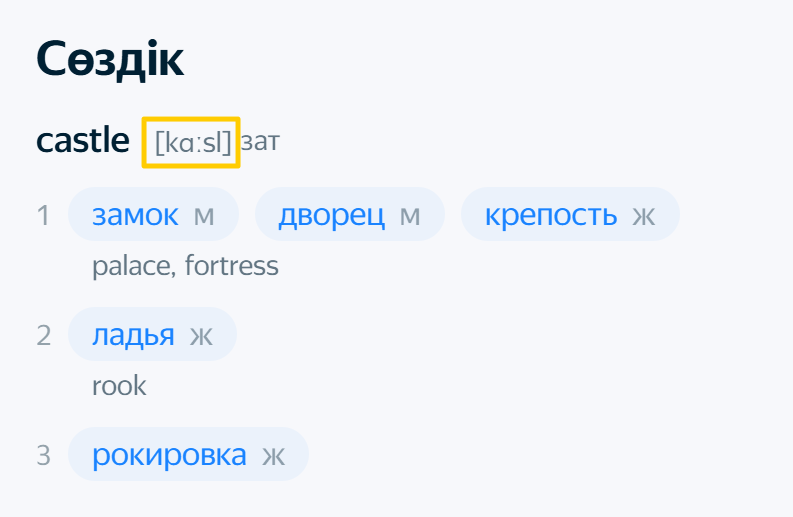
Task: Click the Сөздік heading
Action: pos(110,61)
